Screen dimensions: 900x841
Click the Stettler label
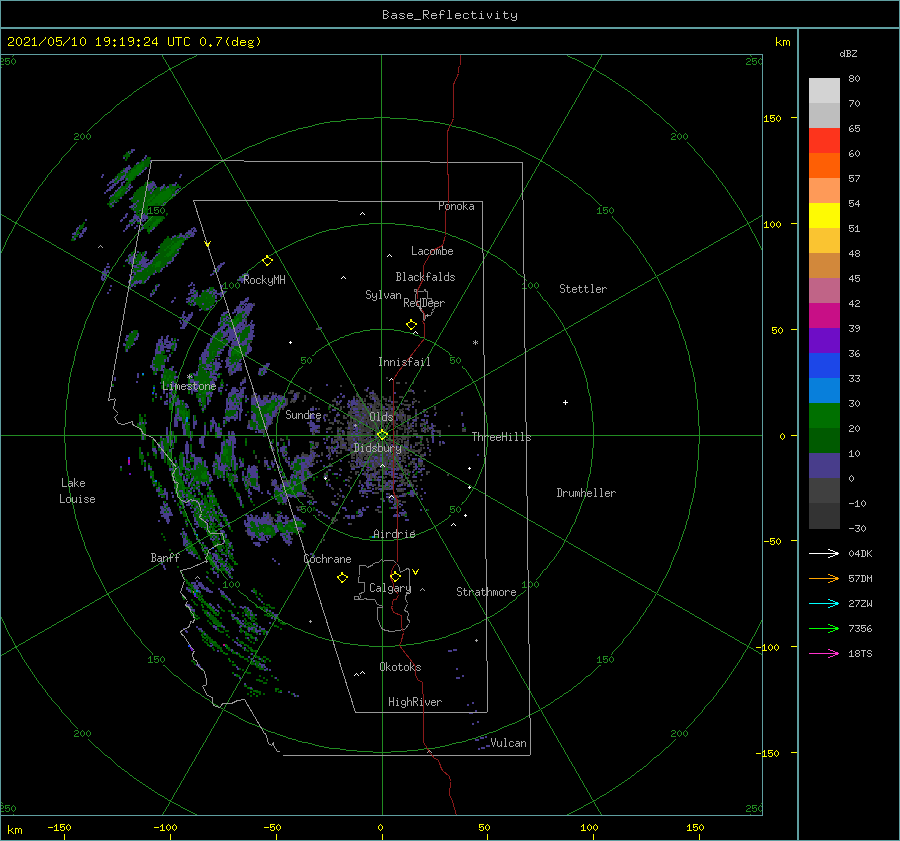[583, 289]
